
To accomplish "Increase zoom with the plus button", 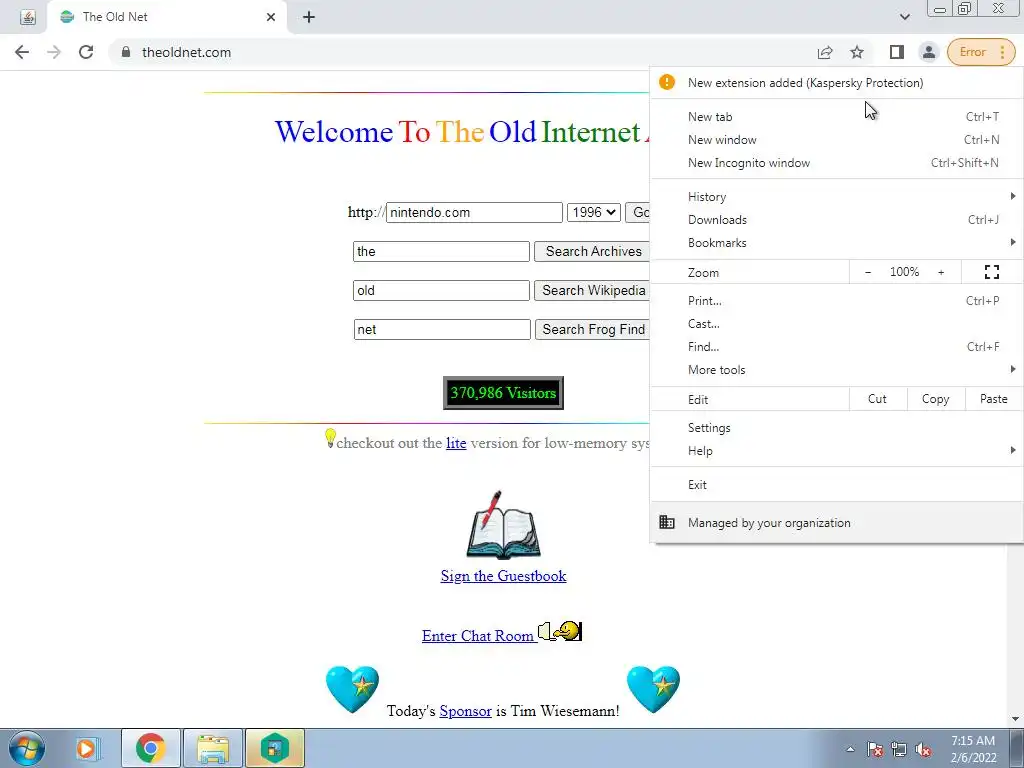I will [x=941, y=272].
